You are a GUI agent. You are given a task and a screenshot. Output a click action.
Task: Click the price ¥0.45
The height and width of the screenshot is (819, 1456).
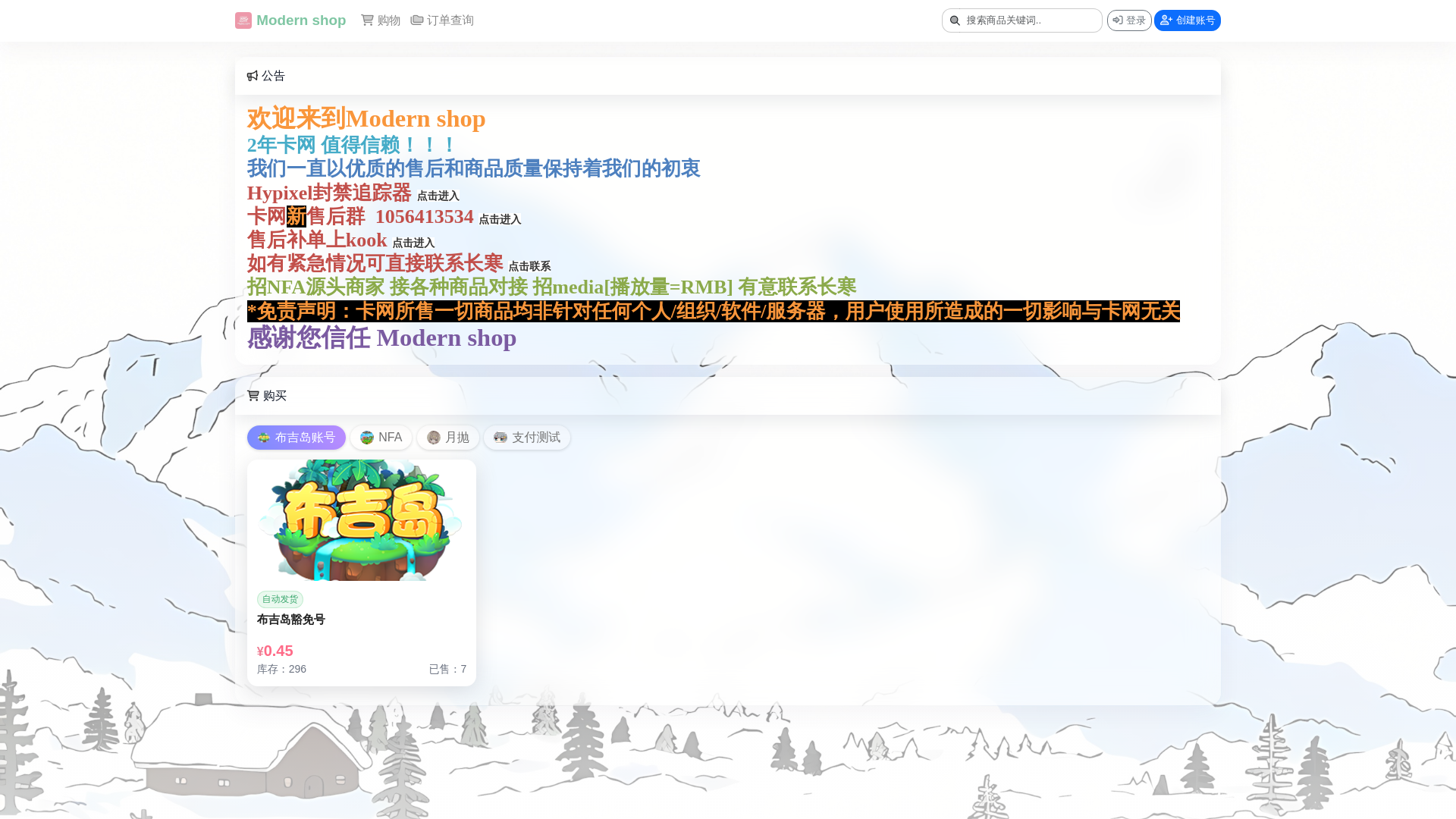(x=275, y=651)
